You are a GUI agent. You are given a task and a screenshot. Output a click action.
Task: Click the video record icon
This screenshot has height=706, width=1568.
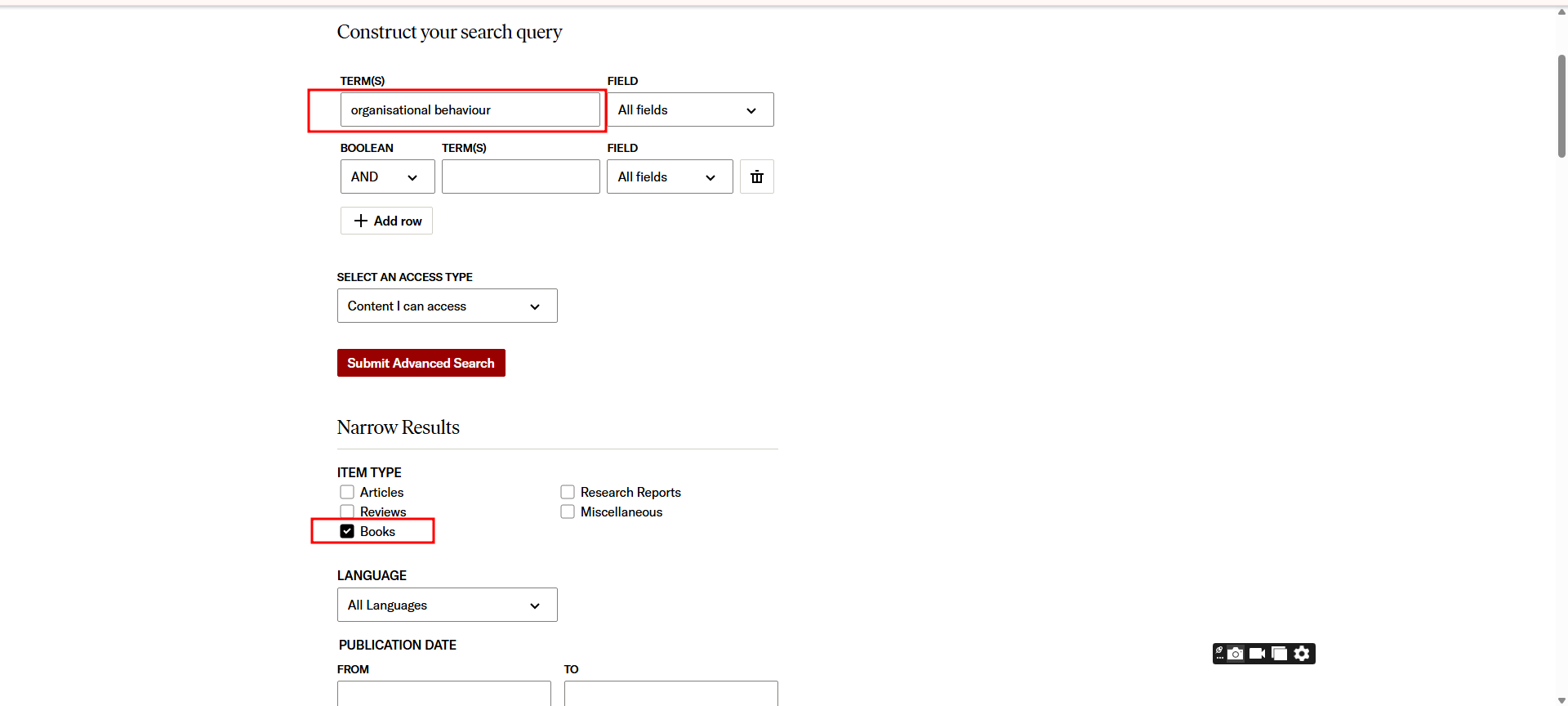(1258, 654)
